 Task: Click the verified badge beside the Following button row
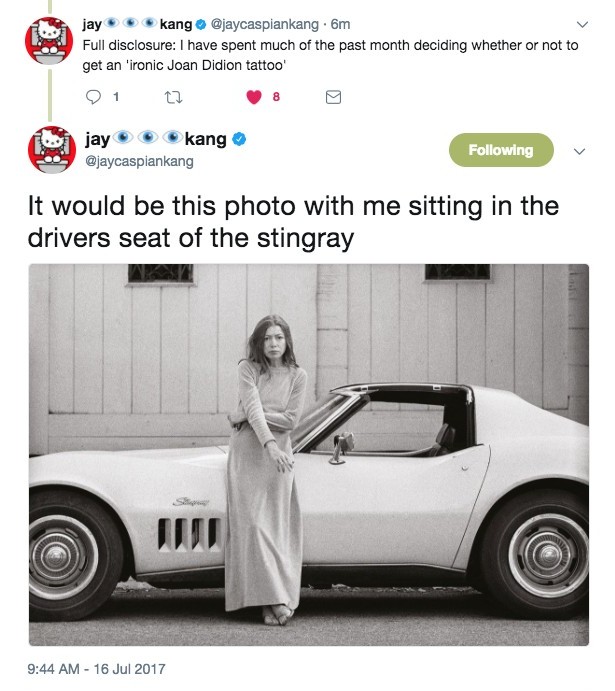[240, 140]
